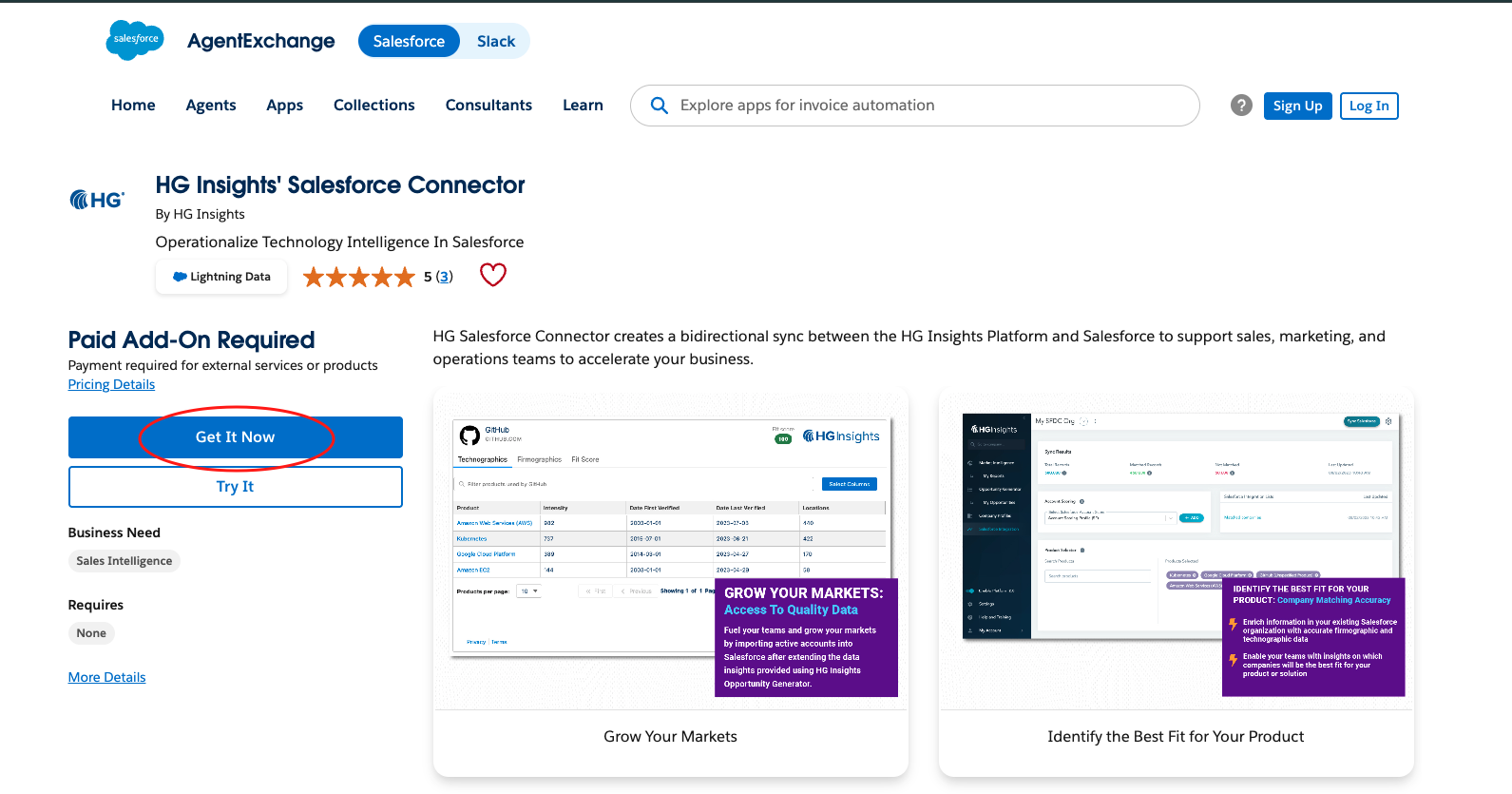Screen dimensions: 1512x794
Task: Open the Apps menu
Action: [284, 105]
